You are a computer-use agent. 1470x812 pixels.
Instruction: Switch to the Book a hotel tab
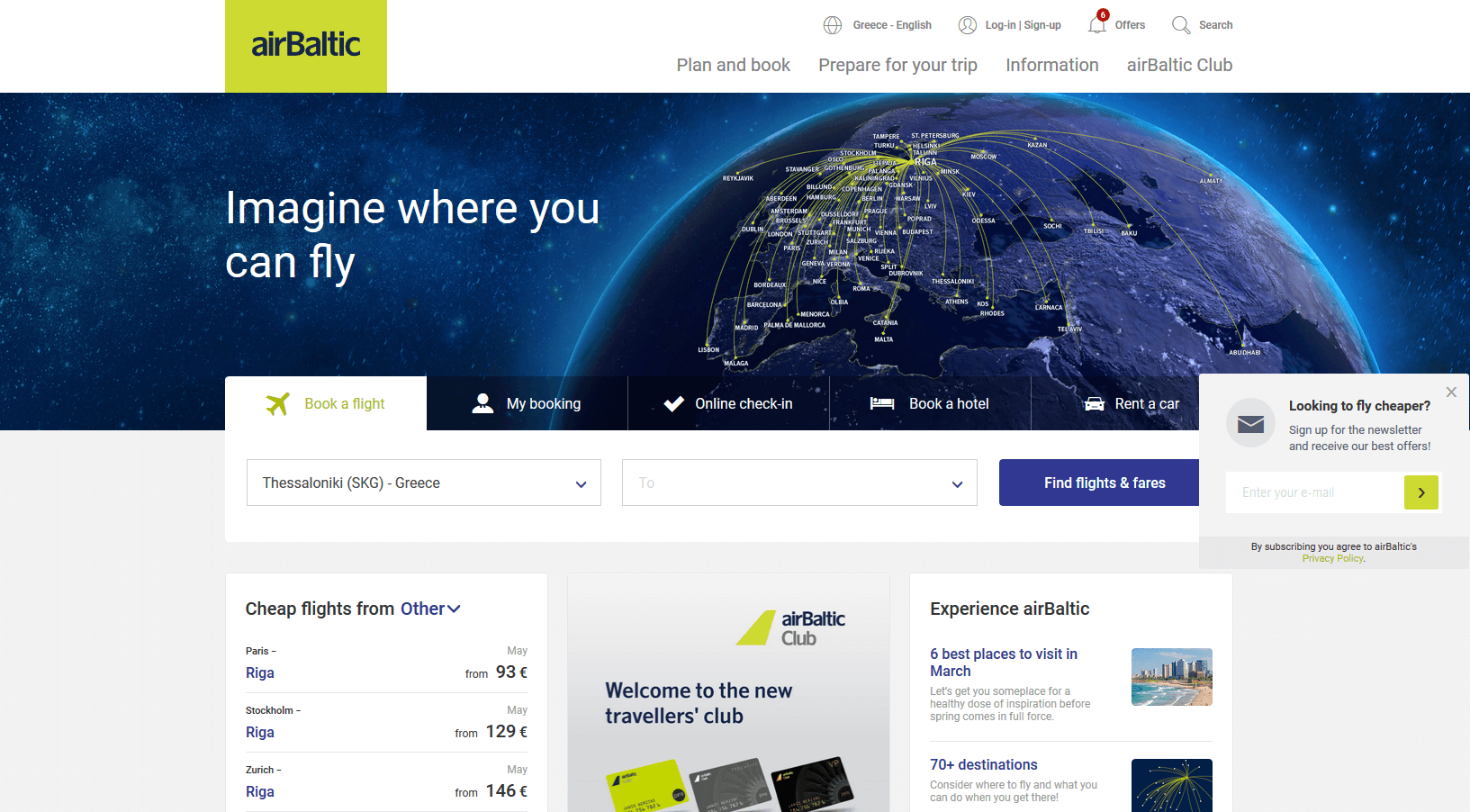(x=930, y=403)
